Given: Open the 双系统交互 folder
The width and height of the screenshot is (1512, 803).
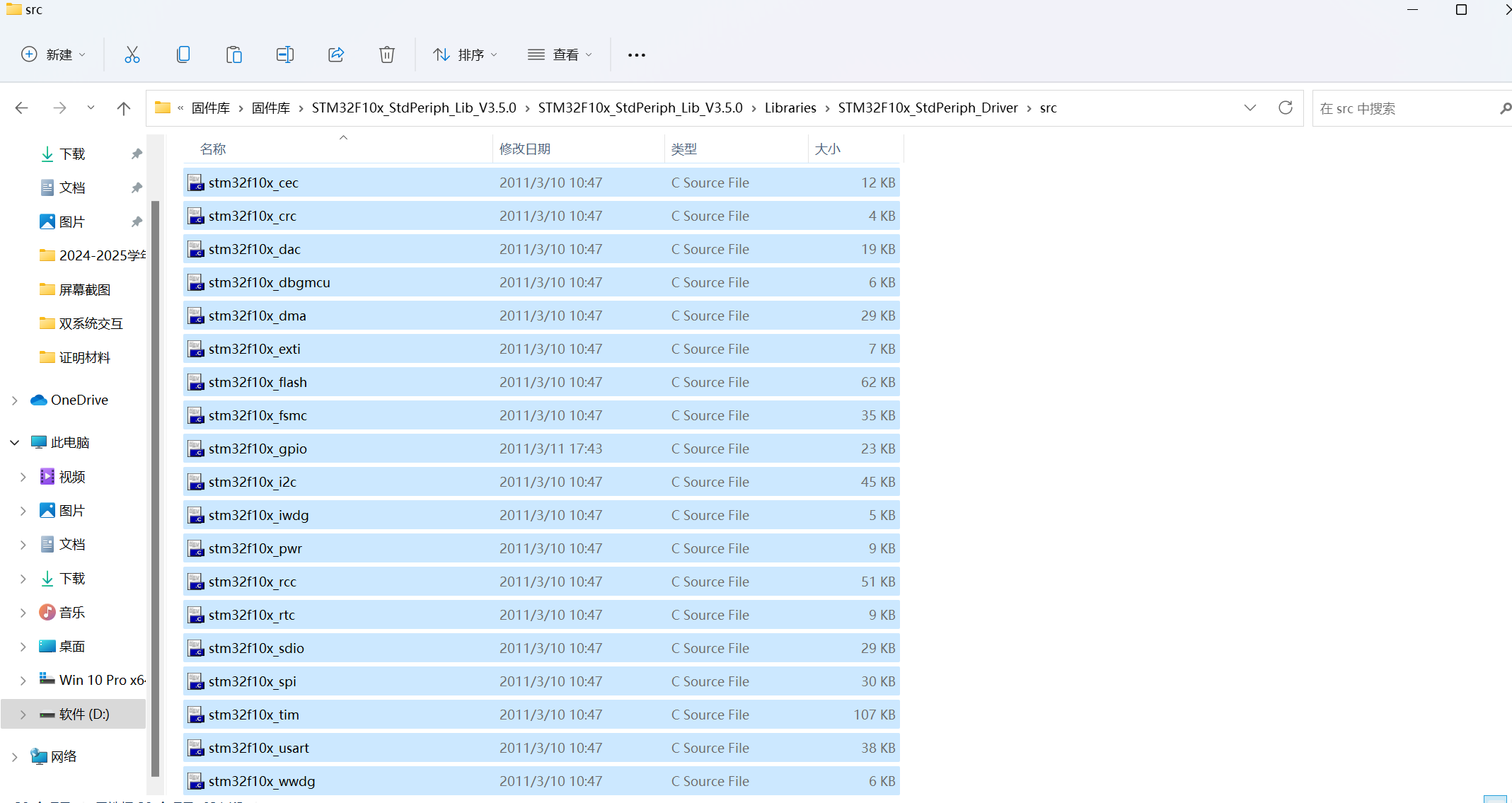Looking at the screenshot, I should [91, 324].
